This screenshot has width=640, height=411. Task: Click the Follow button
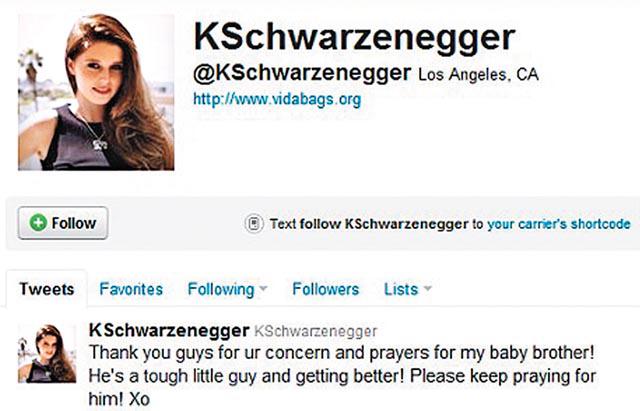tap(63, 223)
